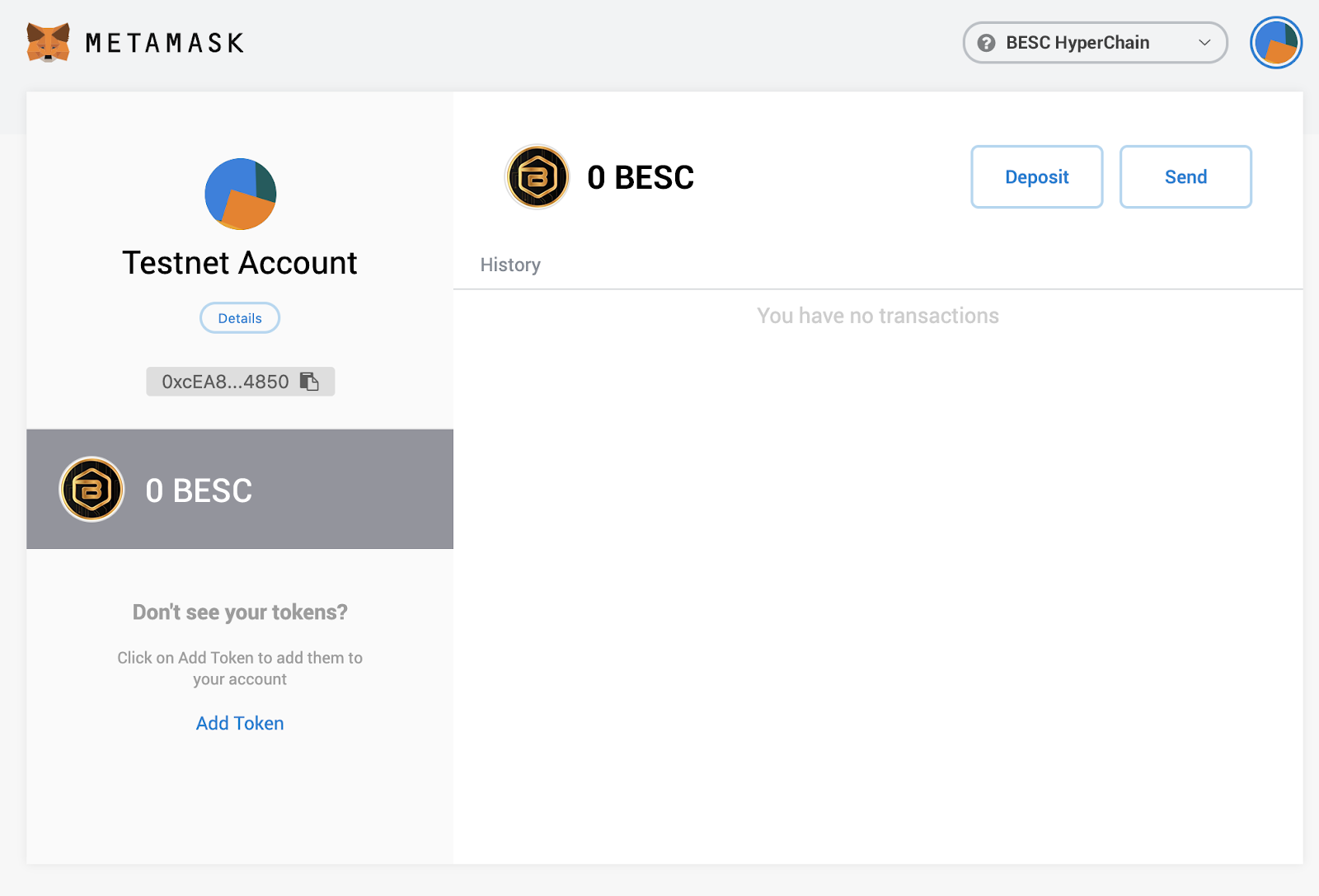1319x896 pixels.
Task: Click the METAMASK wordmark text
Action: click(x=165, y=43)
